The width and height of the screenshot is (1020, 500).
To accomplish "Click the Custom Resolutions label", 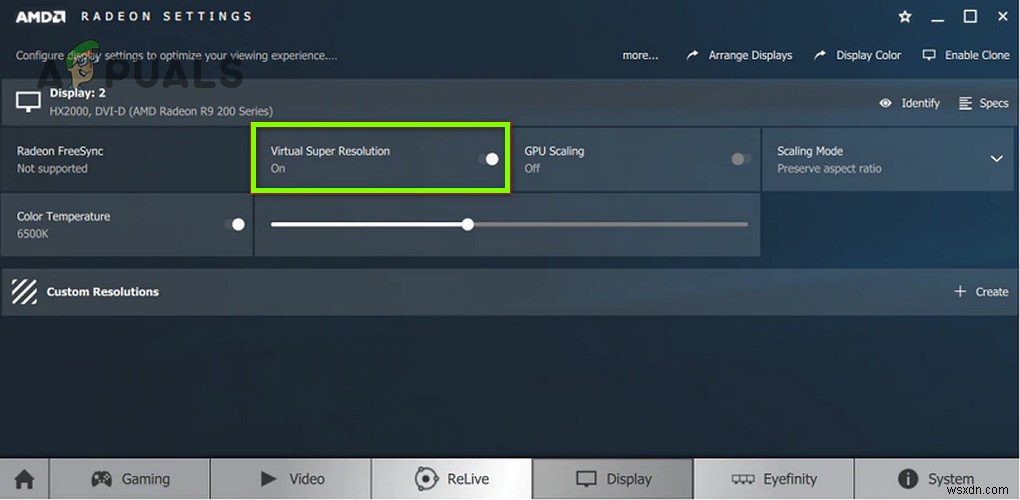I will [x=103, y=292].
